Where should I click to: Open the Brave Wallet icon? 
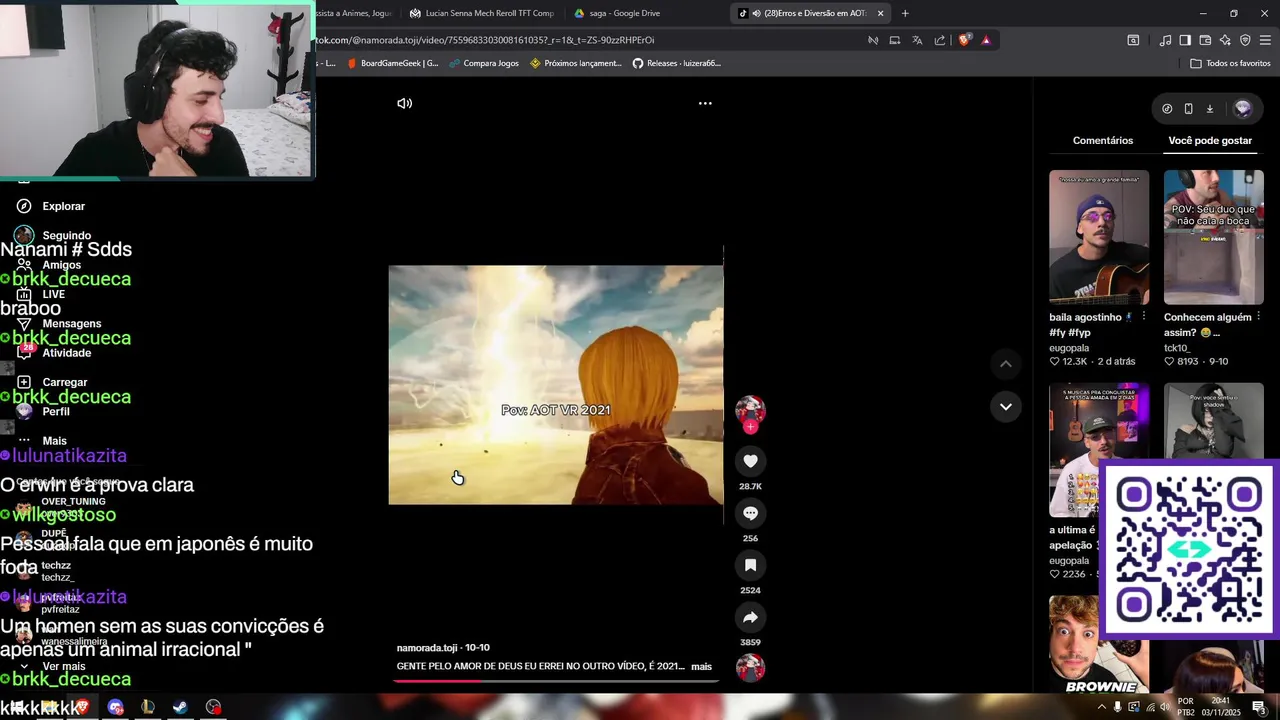point(1205,40)
